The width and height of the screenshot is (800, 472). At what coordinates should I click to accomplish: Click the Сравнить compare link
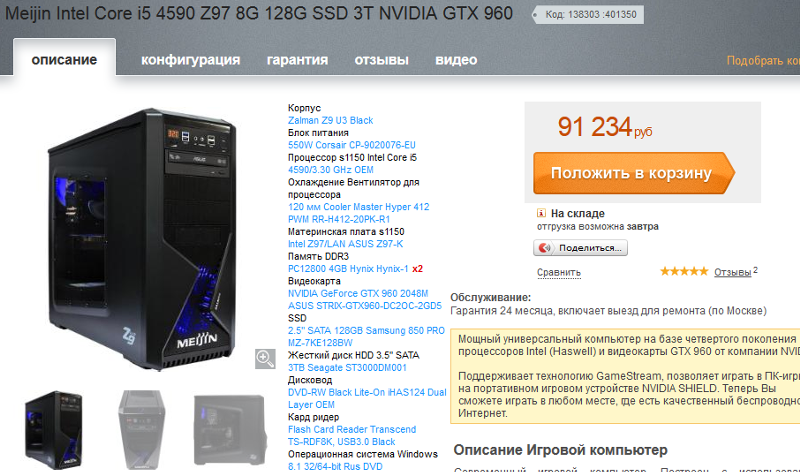click(x=559, y=272)
